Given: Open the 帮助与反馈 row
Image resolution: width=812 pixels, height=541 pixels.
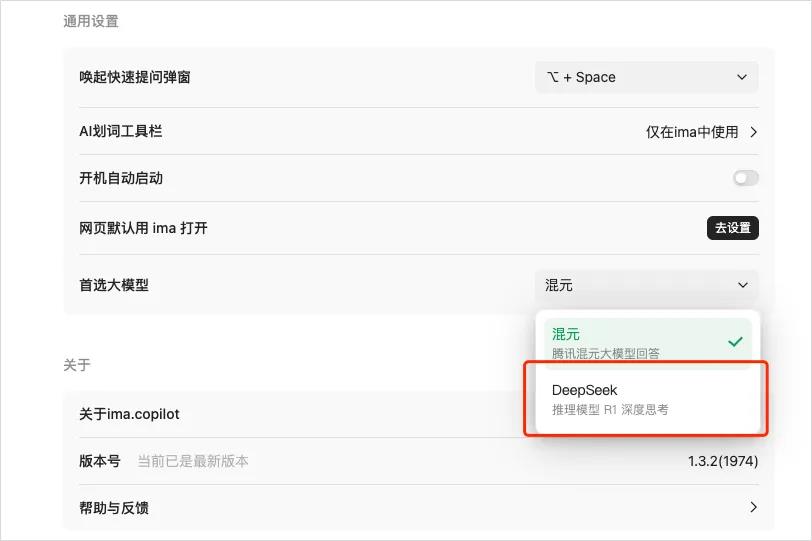Looking at the screenshot, I should tap(418, 508).
